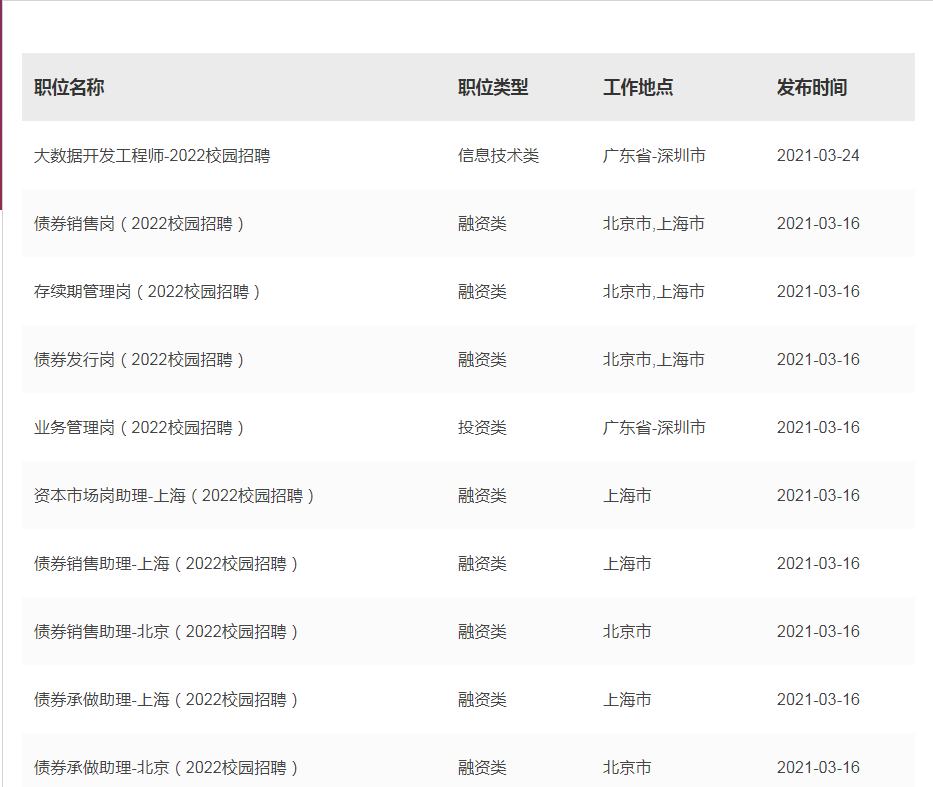Click 北京市,上海市 location for 债券销售岗
This screenshot has width=933, height=787.
[653, 224]
